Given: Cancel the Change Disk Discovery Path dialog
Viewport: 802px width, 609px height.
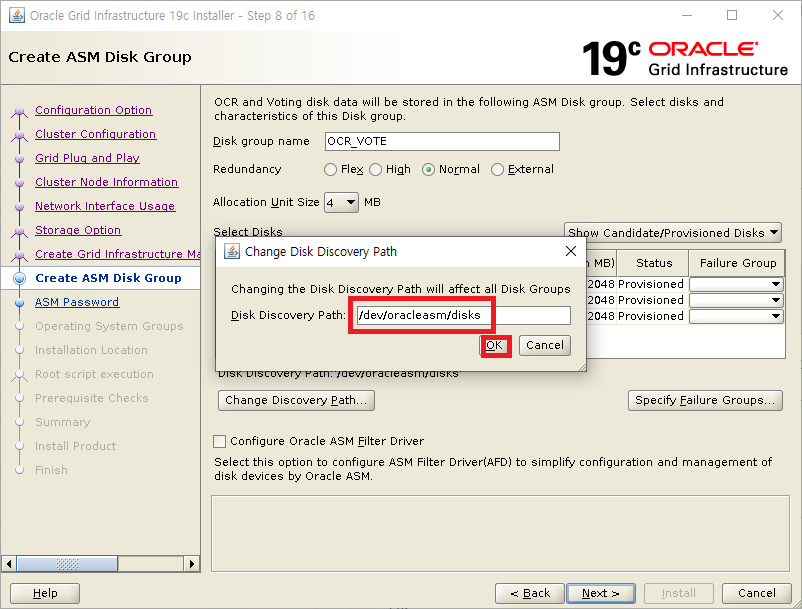Looking at the screenshot, I should [545, 345].
